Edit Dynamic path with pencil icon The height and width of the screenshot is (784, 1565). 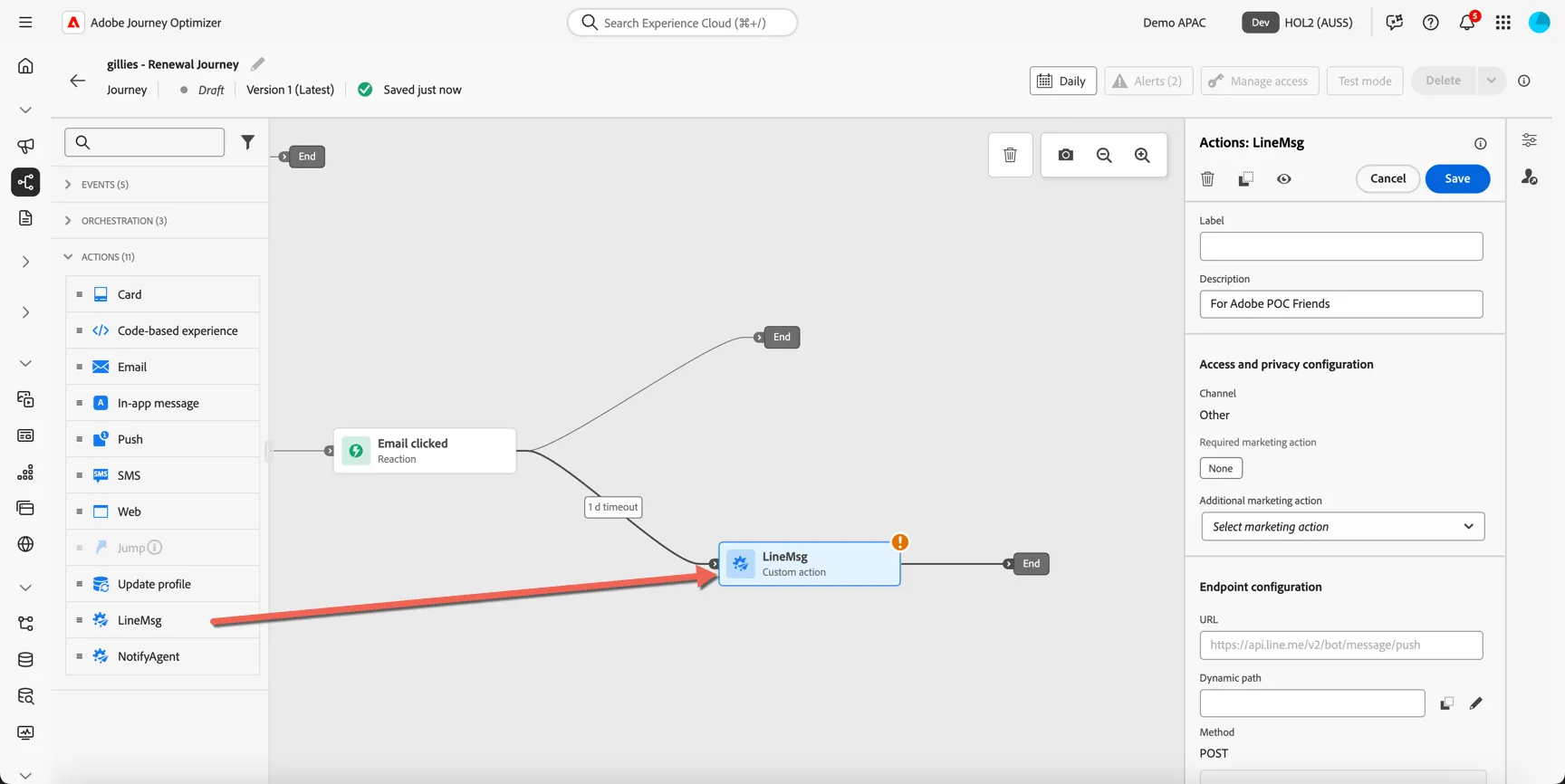[x=1476, y=703]
